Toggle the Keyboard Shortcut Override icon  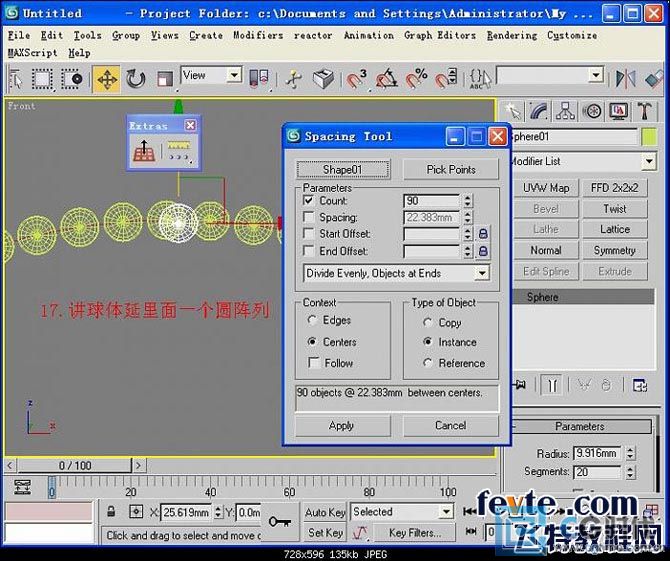(x=323, y=79)
